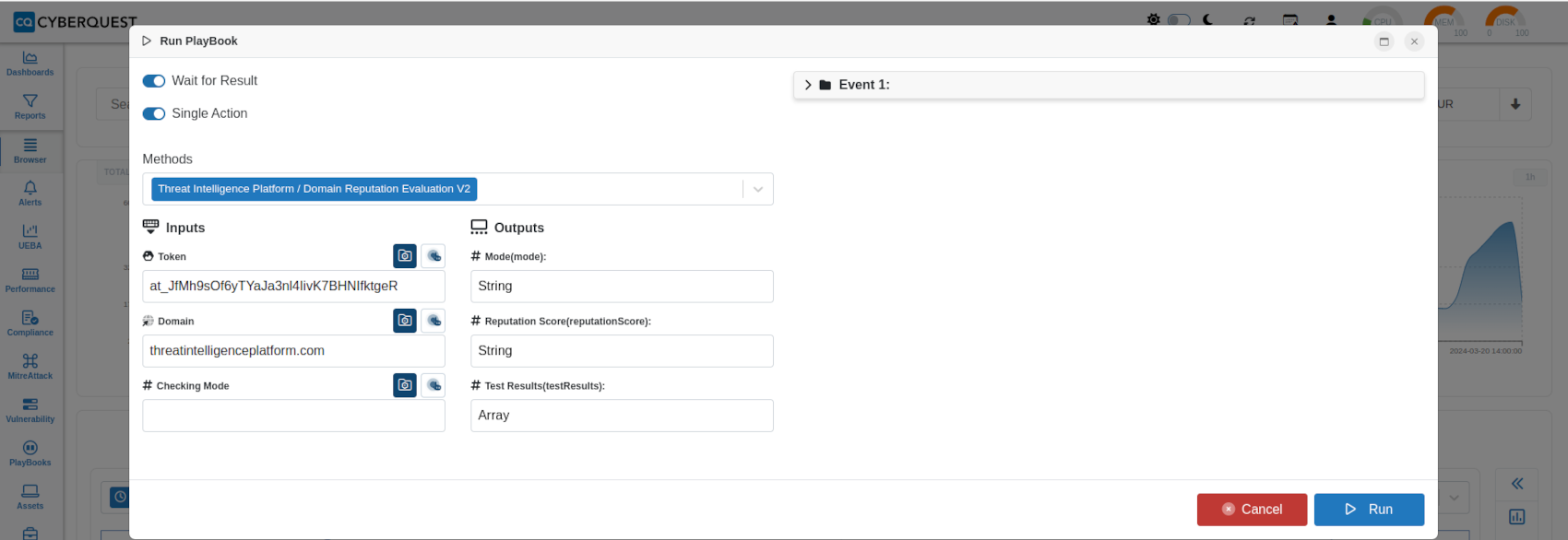Open the Compliance sidebar item

[x=30, y=323]
